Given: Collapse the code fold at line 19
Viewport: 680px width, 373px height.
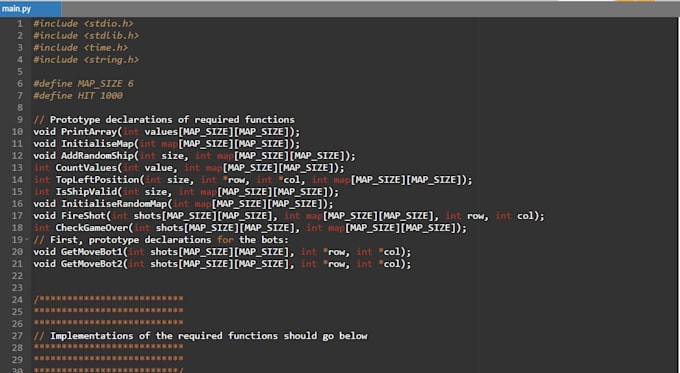Looking at the screenshot, I should pos(27,239).
